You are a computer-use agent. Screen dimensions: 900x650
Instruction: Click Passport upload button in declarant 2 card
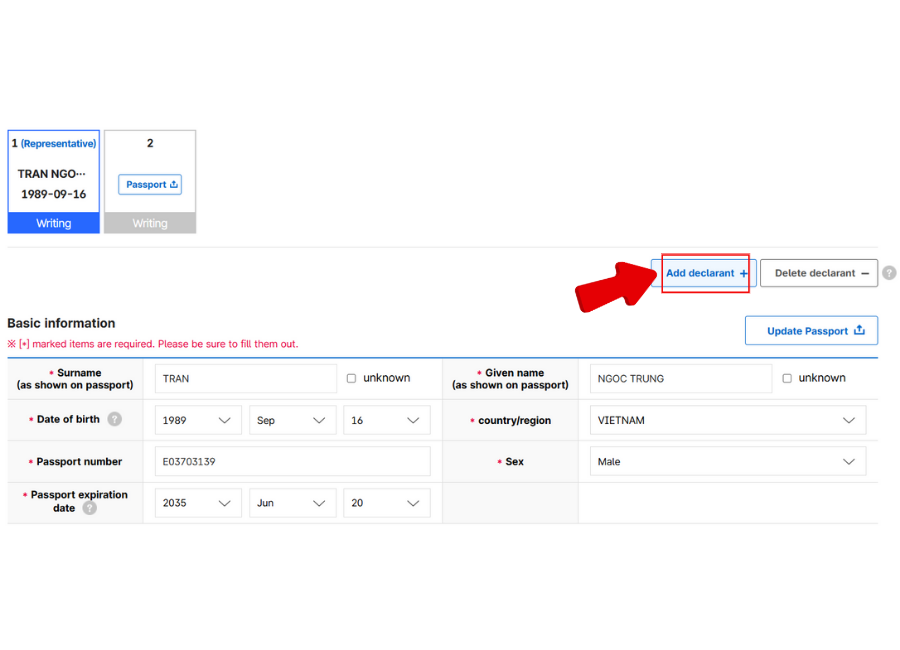coord(150,185)
